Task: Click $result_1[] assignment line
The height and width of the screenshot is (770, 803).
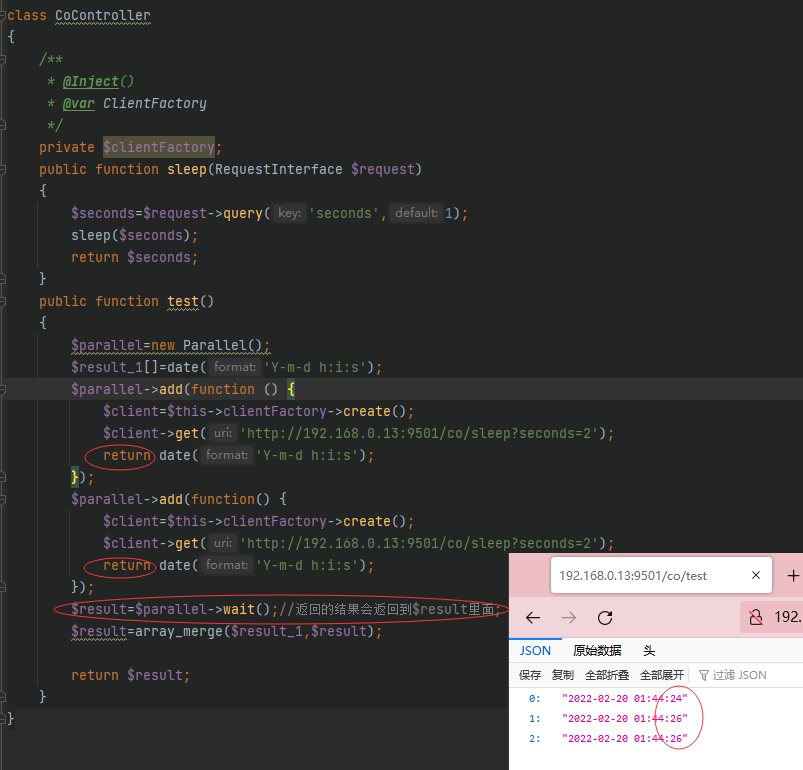Action: pos(226,368)
